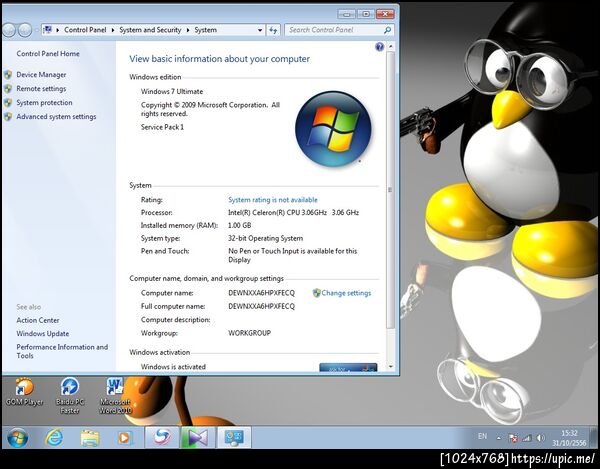Click the shield icon beside System protection
The image size is (600, 469).
tap(8, 103)
